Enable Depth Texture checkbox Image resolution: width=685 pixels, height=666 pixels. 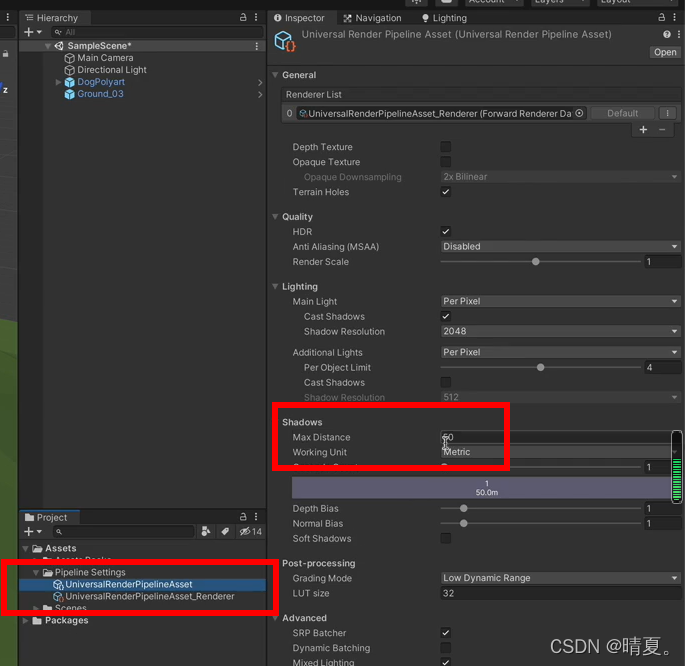(x=446, y=147)
